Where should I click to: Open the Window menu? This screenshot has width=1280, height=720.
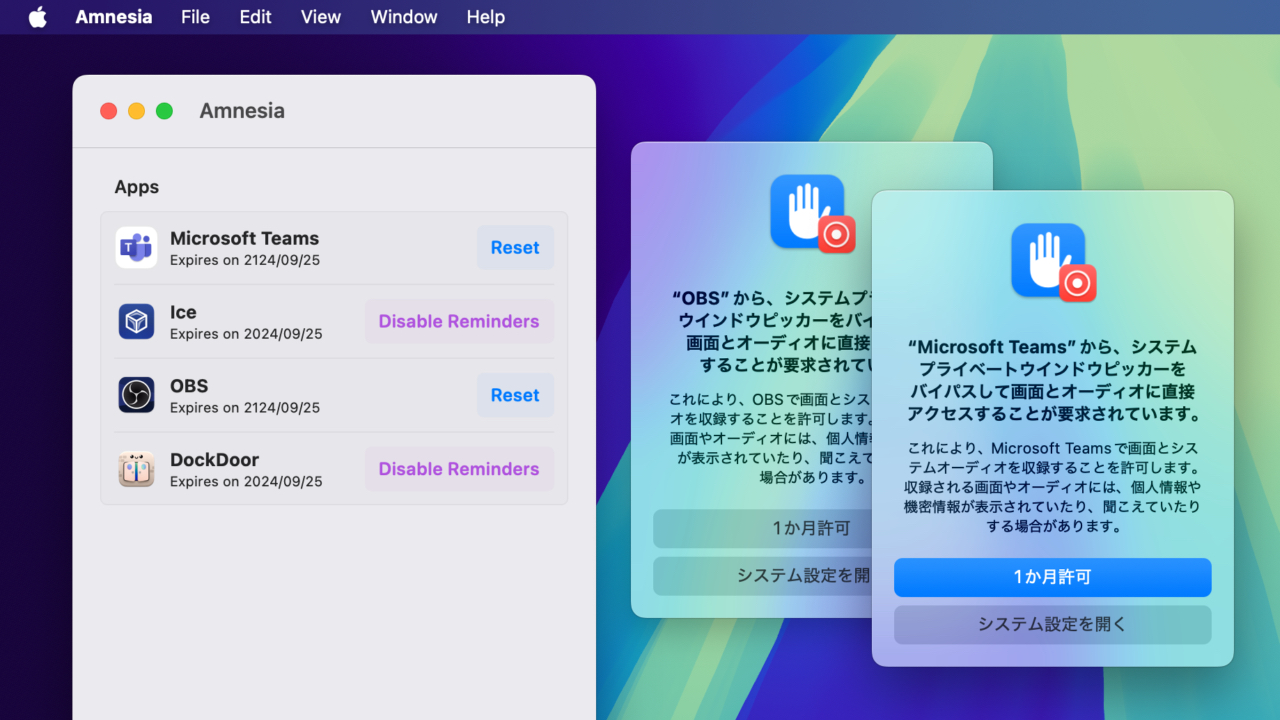(404, 17)
